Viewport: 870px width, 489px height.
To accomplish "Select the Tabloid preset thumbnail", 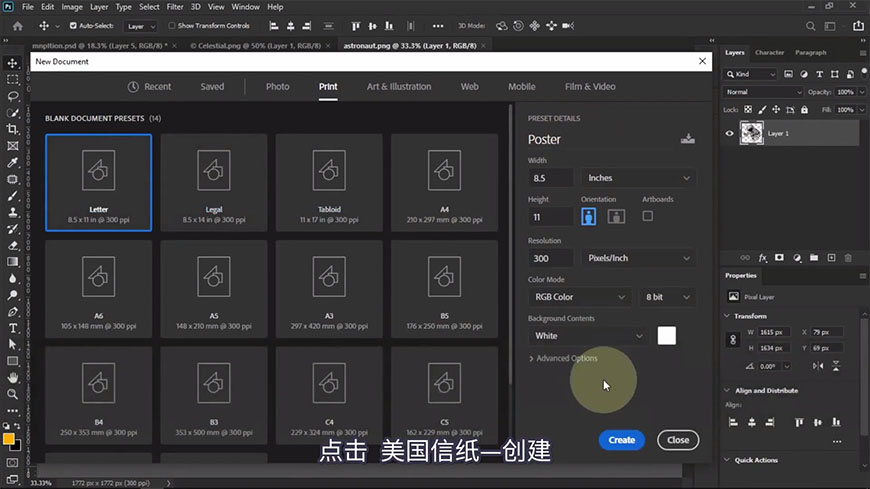I will coord(329,183).
